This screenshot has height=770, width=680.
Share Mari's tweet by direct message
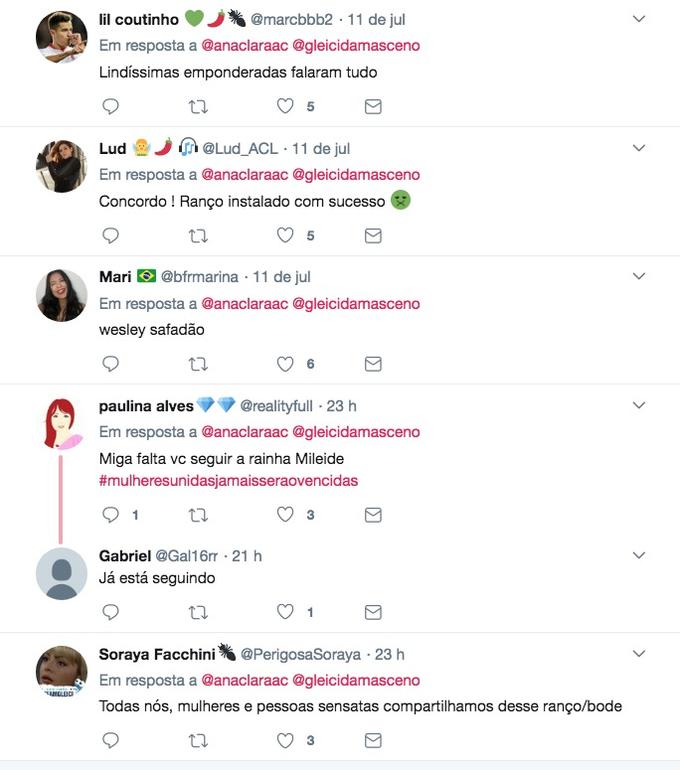(373, 364)
